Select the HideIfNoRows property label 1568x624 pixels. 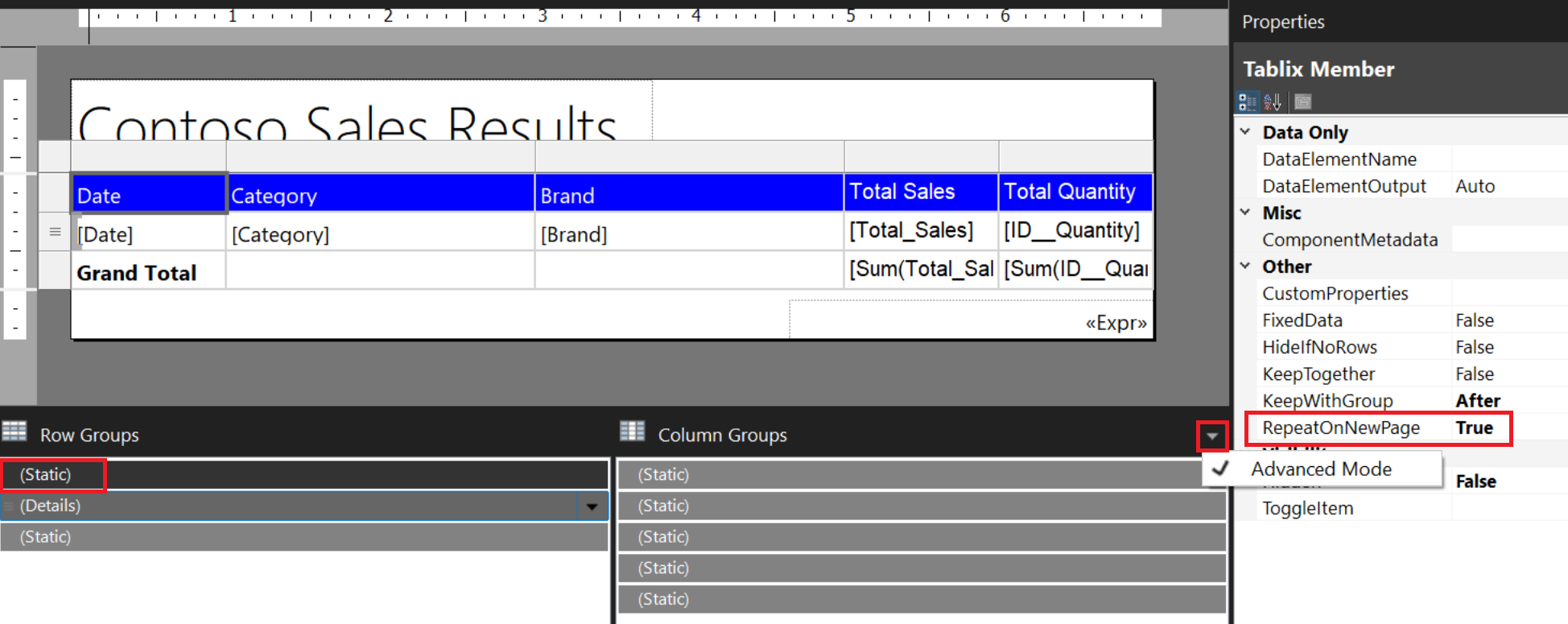(1319, 347)
